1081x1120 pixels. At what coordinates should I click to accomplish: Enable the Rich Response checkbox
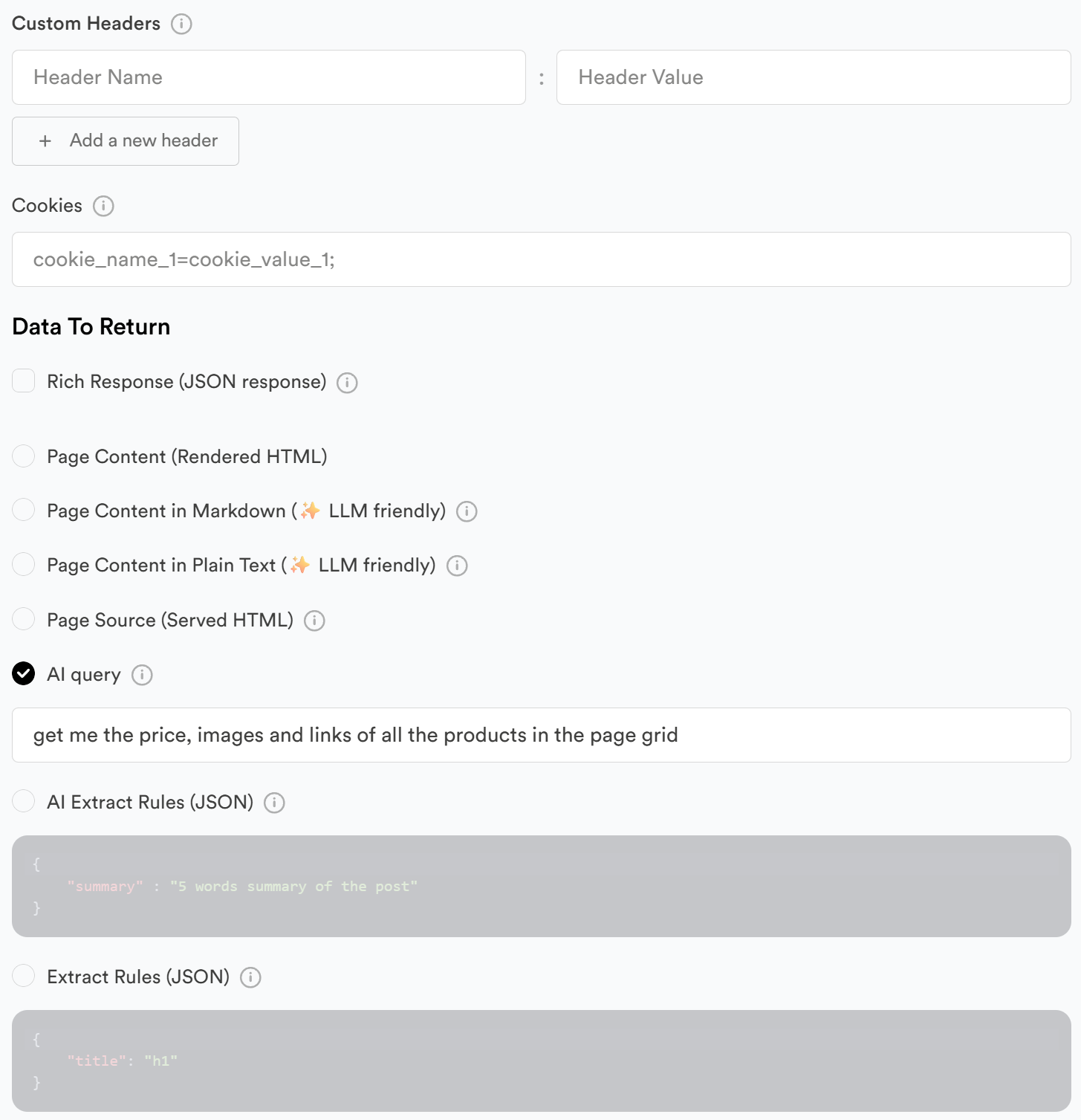click(x=24, y=381)
